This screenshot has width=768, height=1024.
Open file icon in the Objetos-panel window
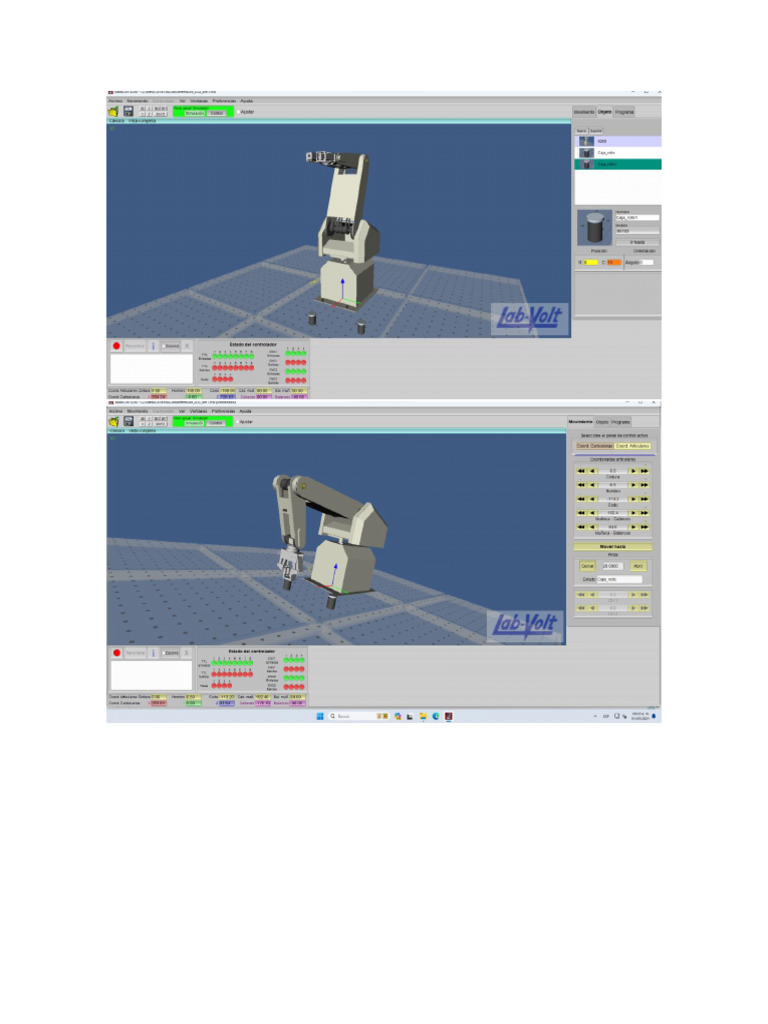(114, 112)
